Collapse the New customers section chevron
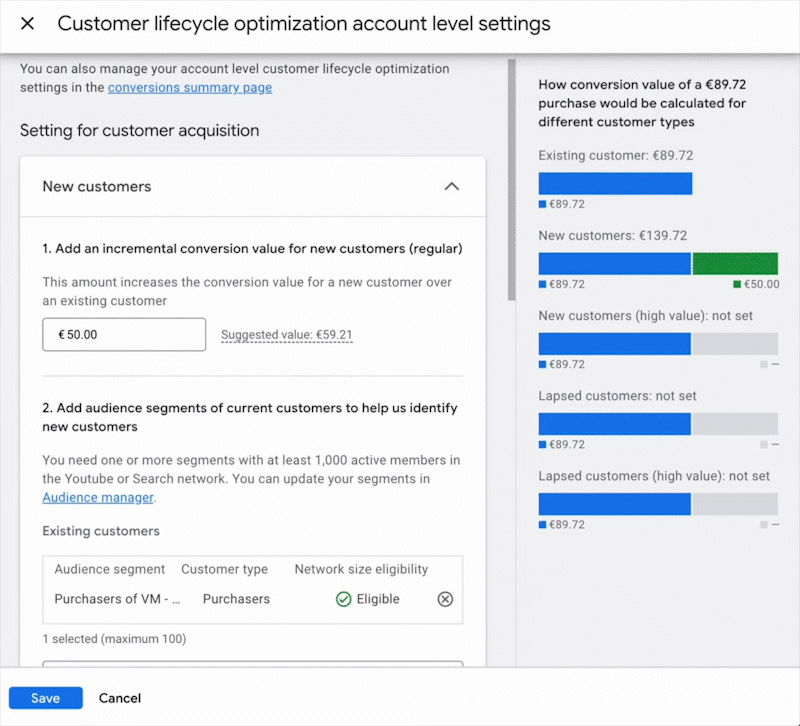Viewport: 800px width, 726px height. click(x=451, y=186)
